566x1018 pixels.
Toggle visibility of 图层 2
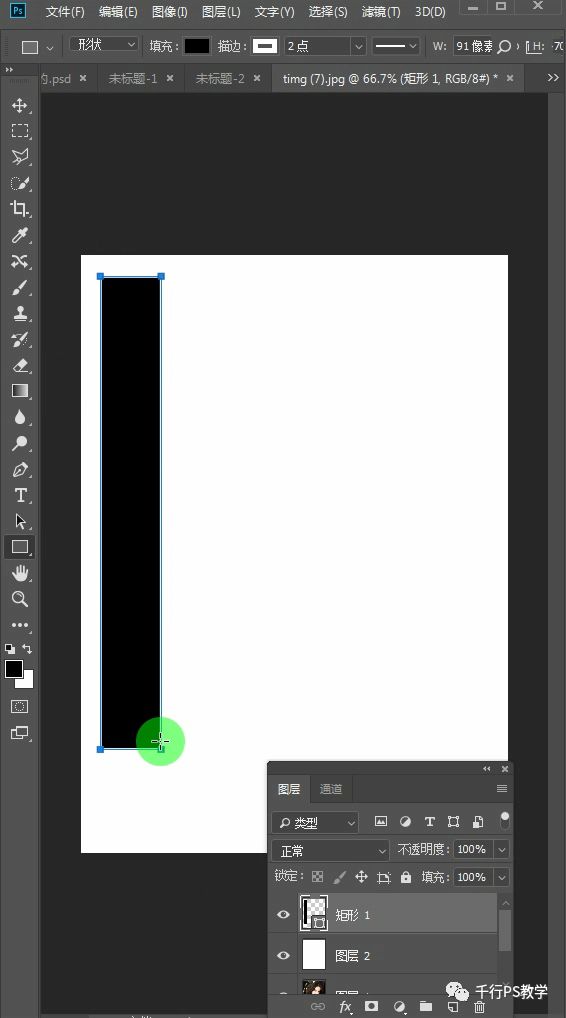[x=283, y=956]
